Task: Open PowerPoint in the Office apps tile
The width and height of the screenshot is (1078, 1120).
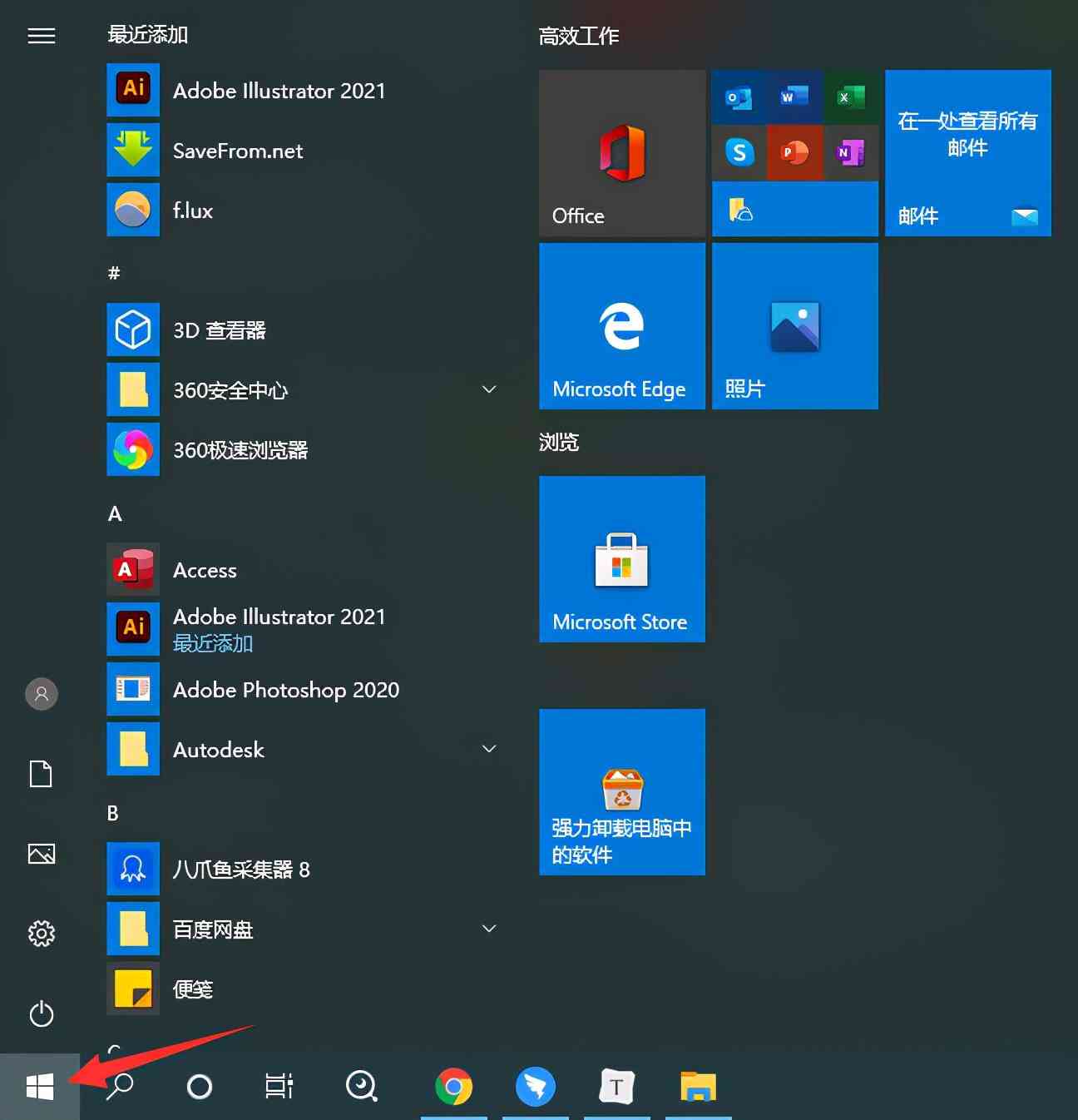Action: (794, 153)
